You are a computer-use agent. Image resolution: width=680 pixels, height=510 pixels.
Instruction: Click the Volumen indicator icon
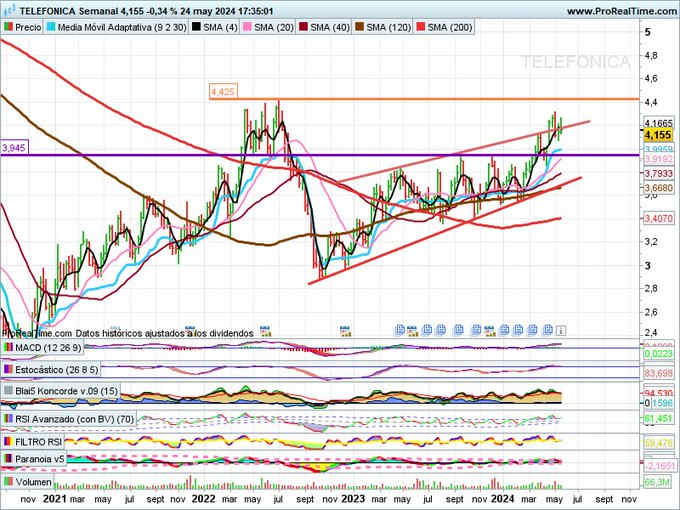coord(8,482)
